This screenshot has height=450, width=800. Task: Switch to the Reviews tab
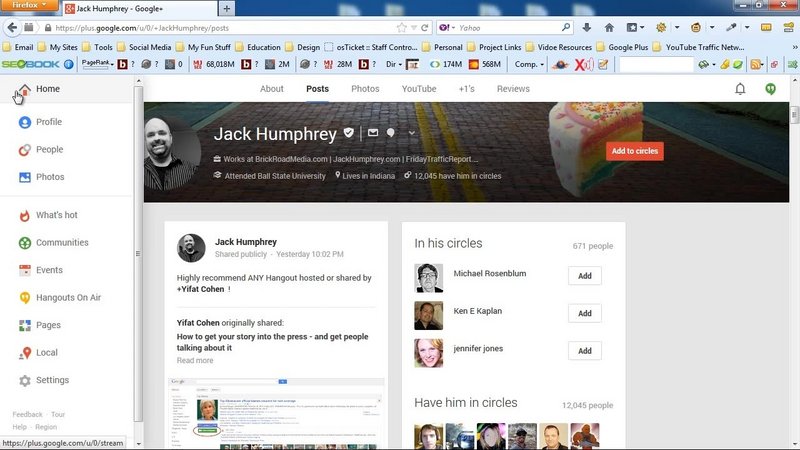point(513,89)
